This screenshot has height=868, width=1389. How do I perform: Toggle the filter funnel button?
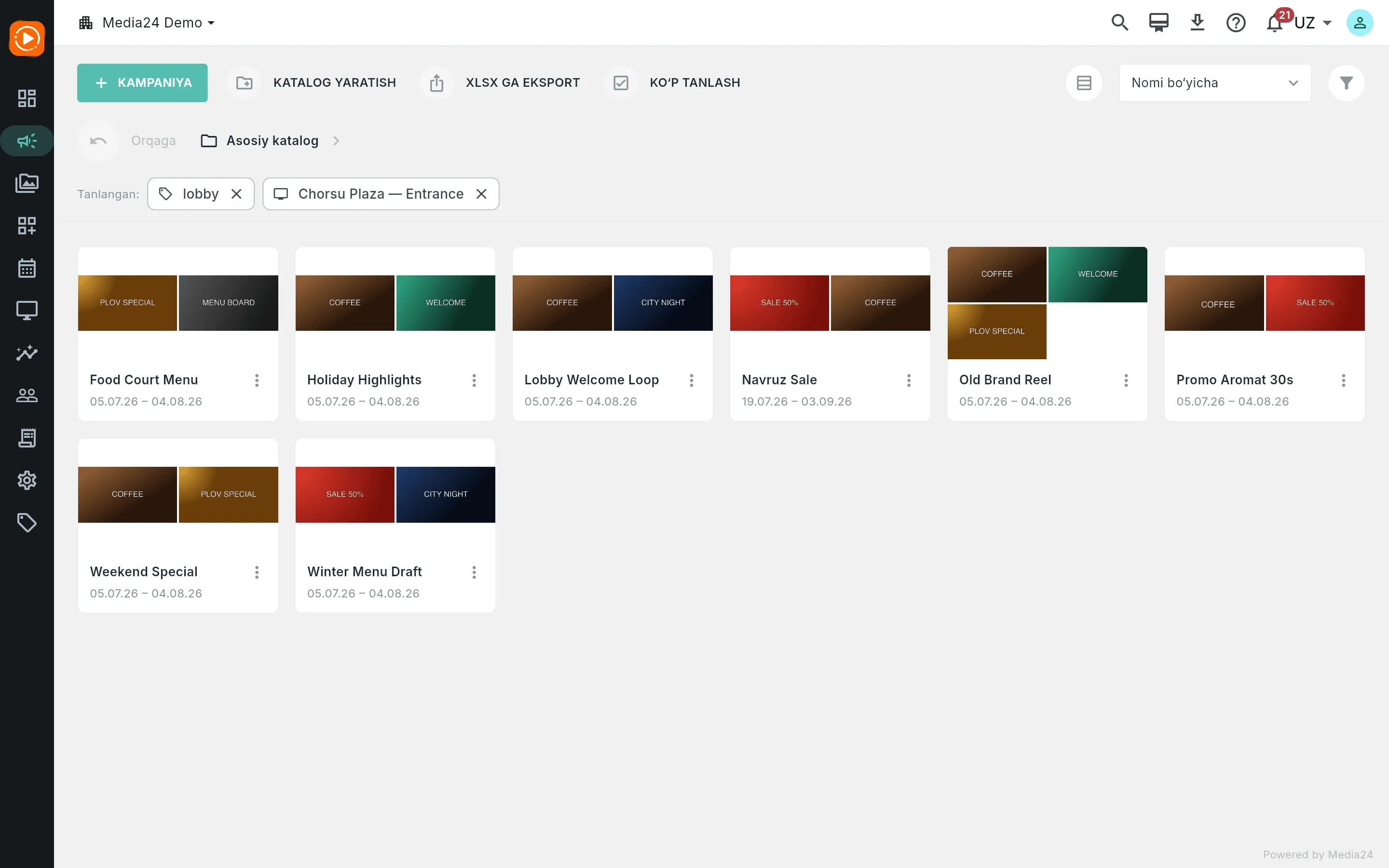(1346, 82)
